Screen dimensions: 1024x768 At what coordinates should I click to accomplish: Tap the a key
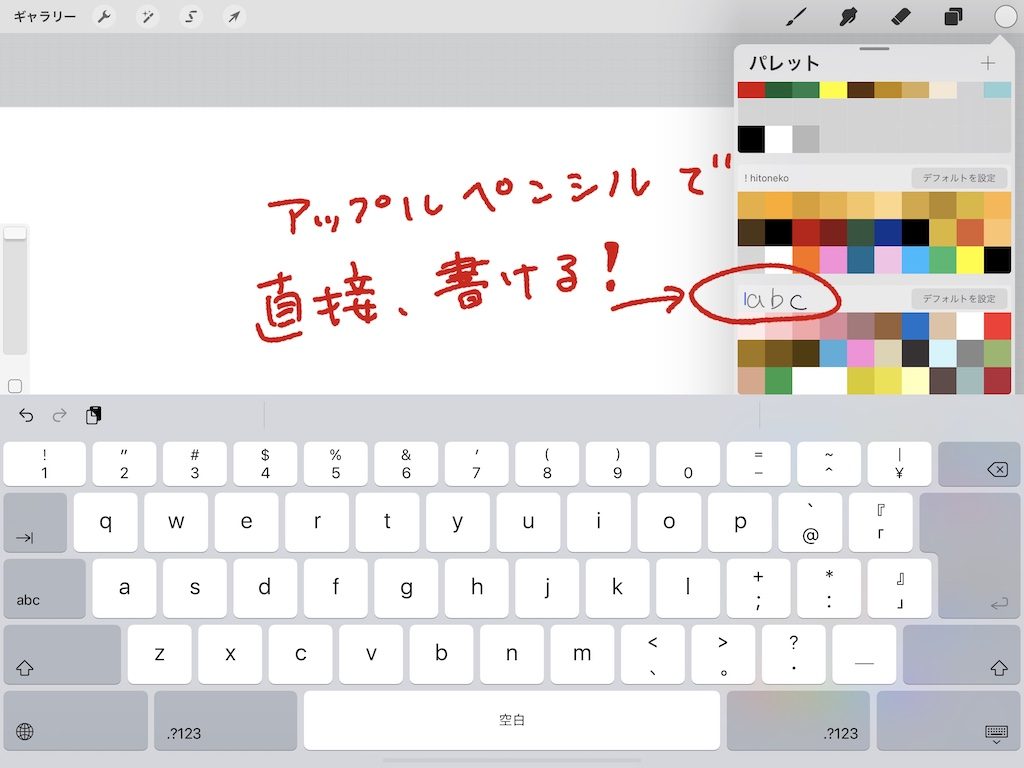point(124,588)
